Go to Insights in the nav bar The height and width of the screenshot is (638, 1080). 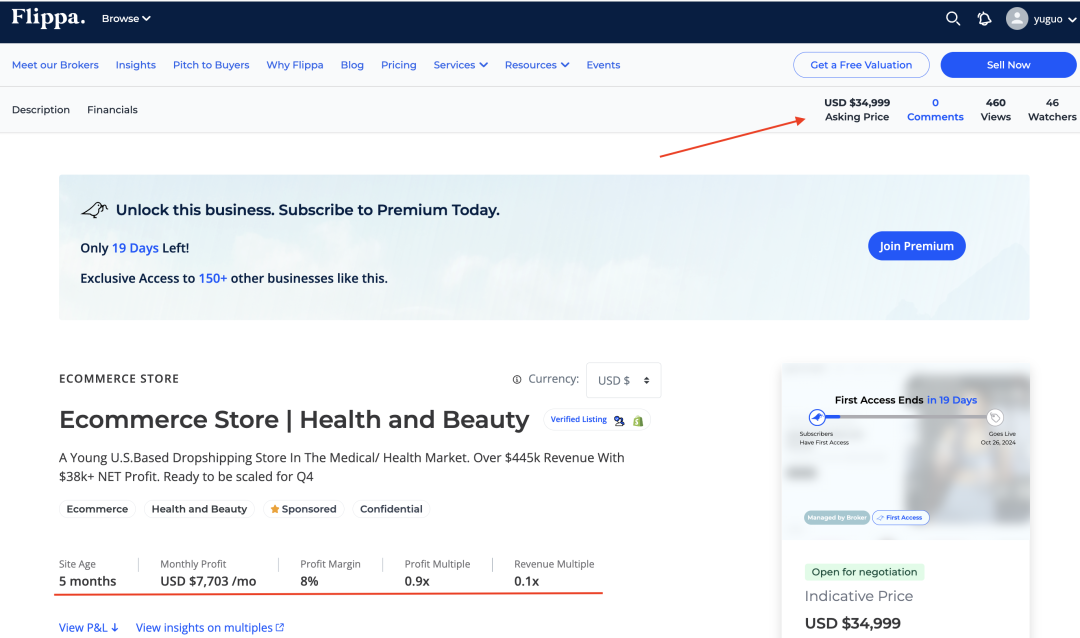(x=136, y=65)
